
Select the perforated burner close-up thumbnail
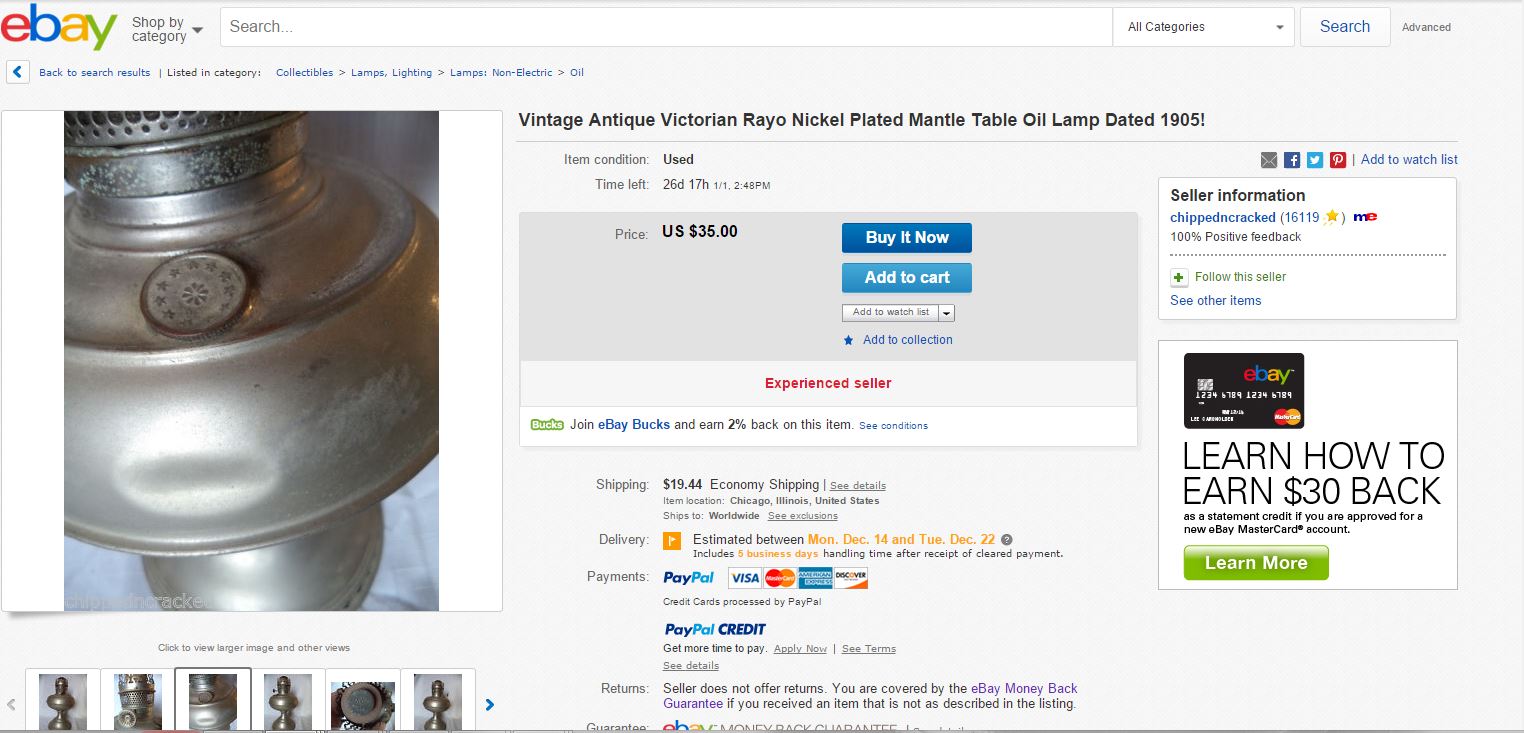pyautogui.click(x=138, y=701)
